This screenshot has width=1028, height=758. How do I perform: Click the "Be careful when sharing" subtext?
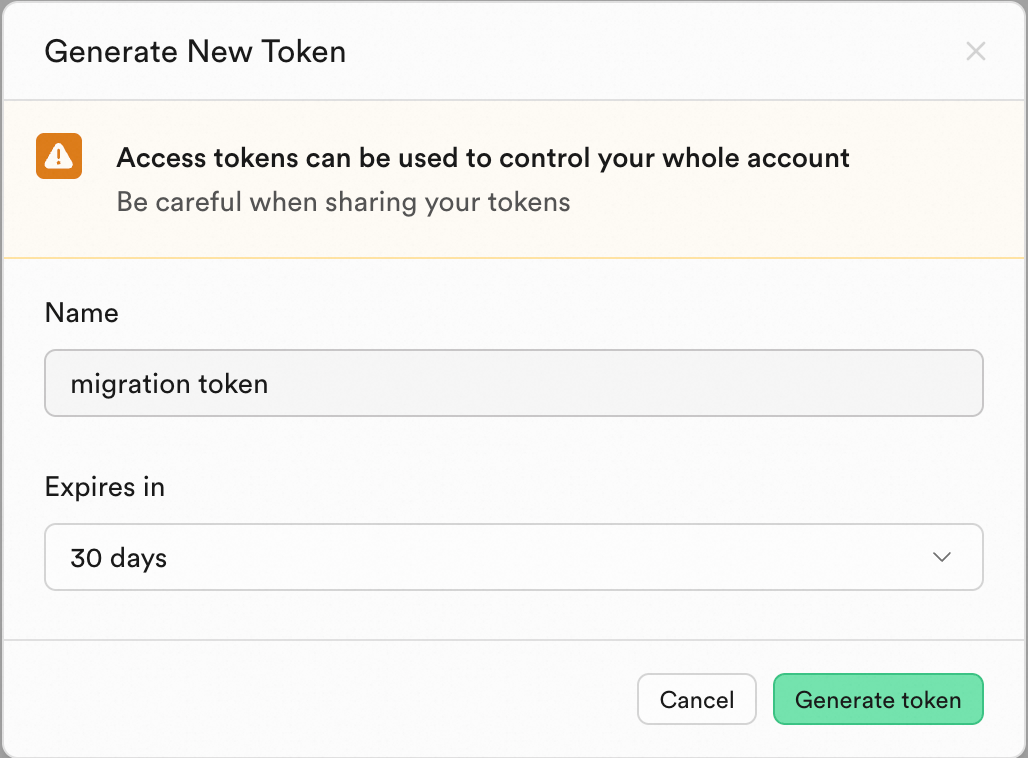(x=343, y=202)
